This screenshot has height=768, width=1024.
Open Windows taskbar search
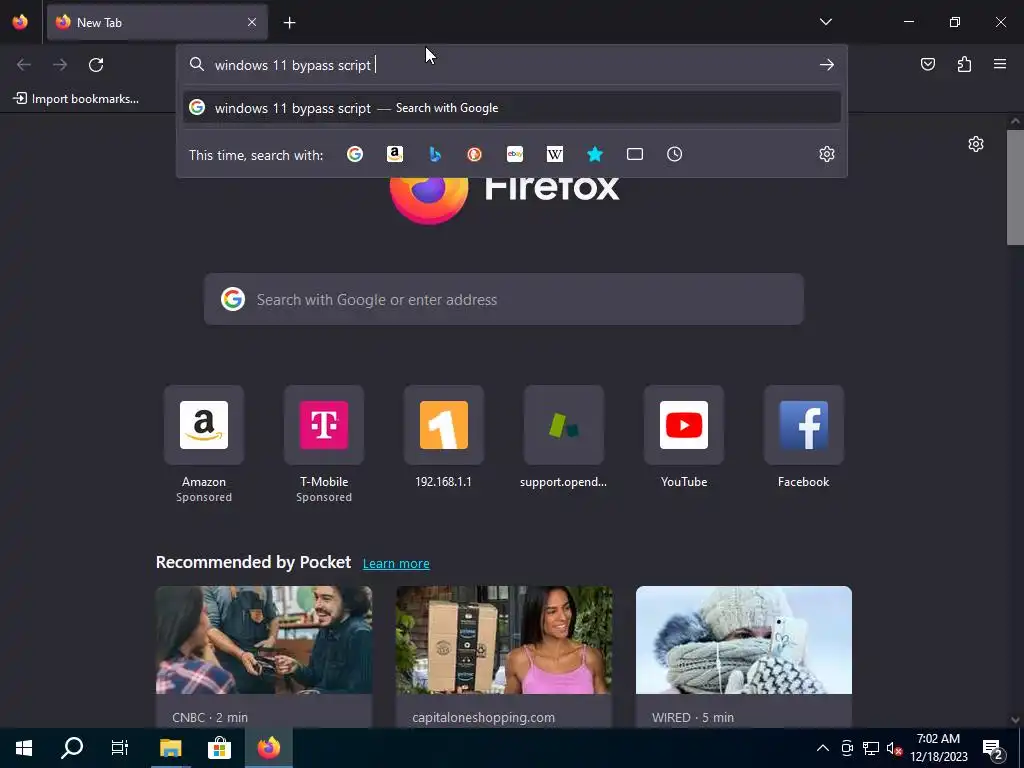point(72,748)
